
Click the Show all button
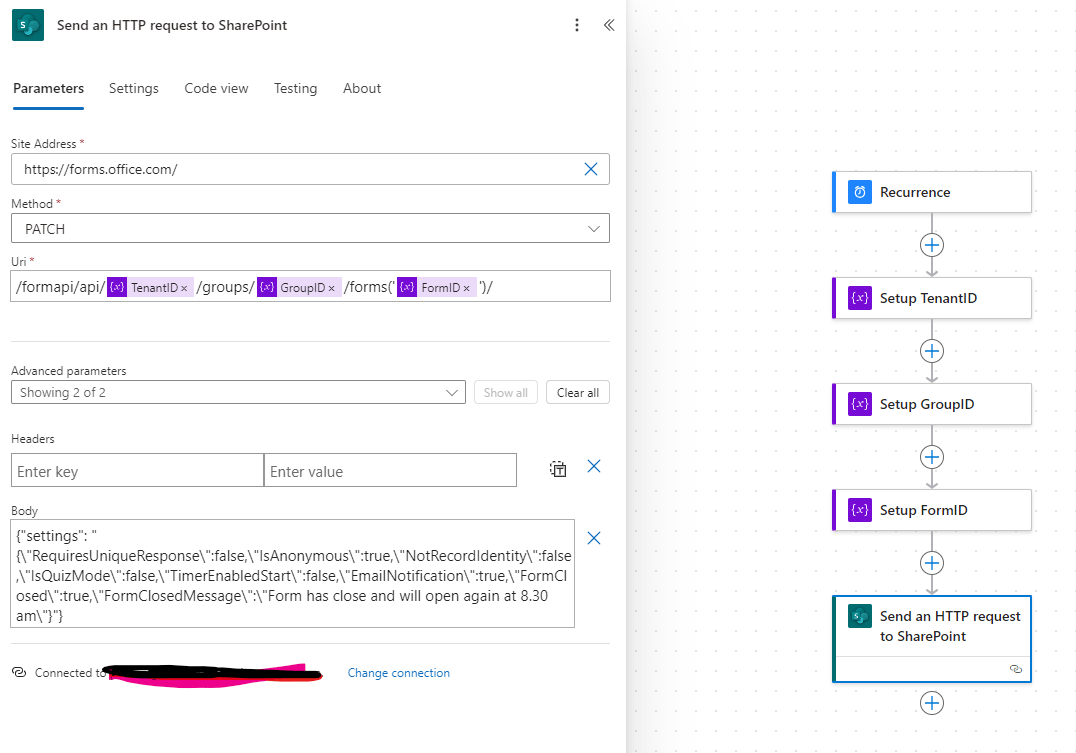click(x=506, y=393)
